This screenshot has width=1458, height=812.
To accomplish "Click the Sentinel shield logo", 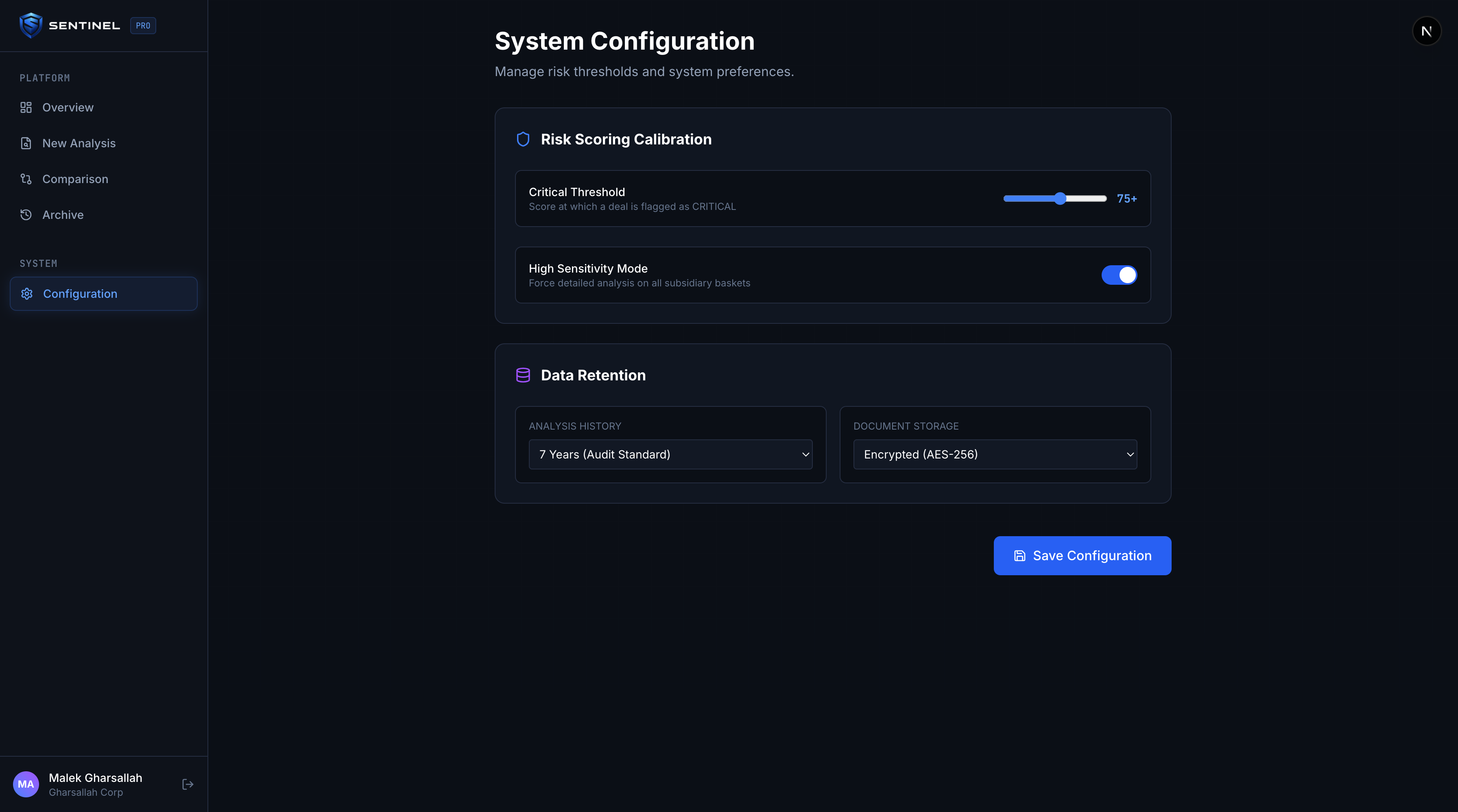I will pos(31,26).
